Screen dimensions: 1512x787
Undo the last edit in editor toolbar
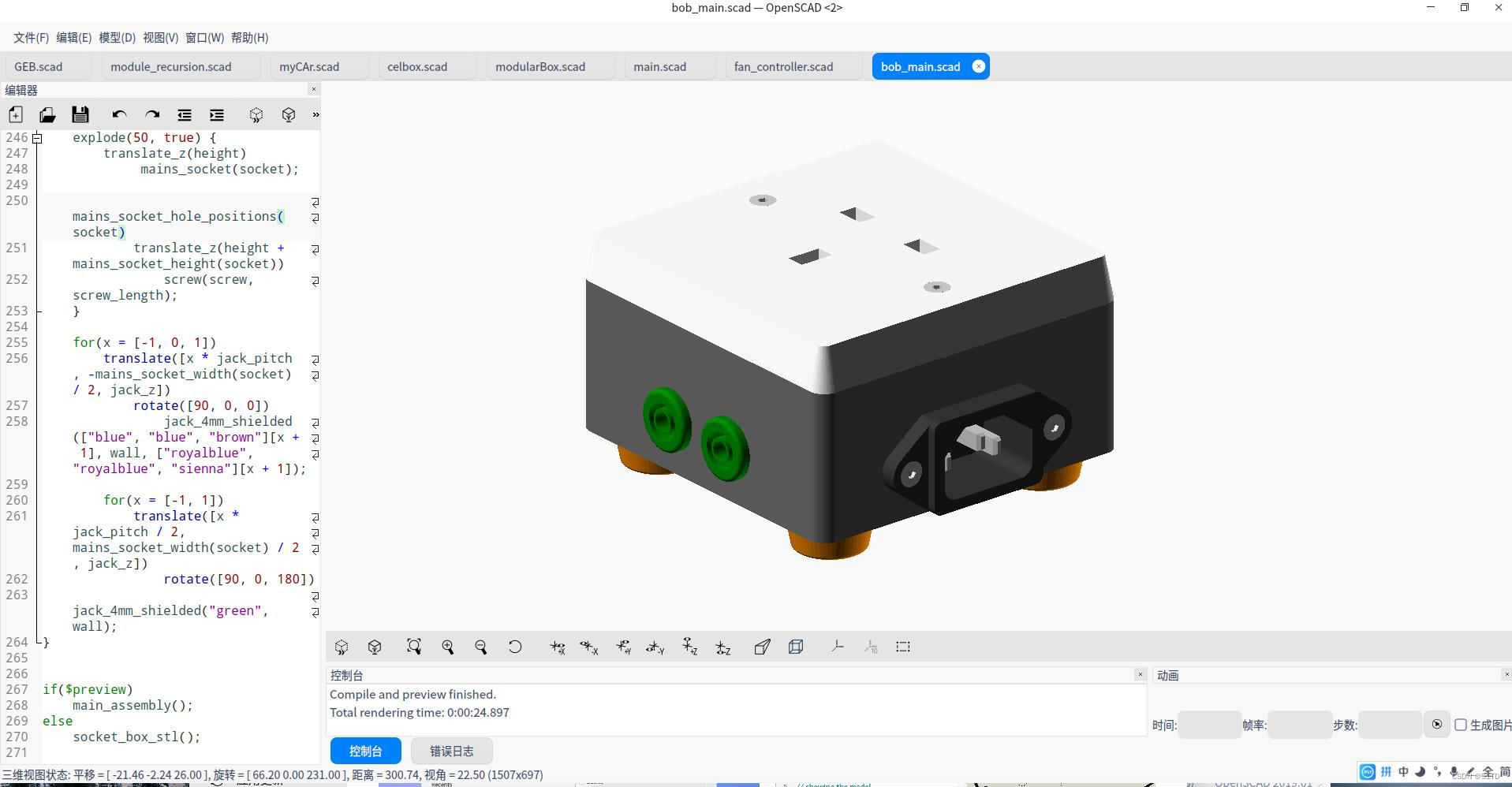point(119,114)
